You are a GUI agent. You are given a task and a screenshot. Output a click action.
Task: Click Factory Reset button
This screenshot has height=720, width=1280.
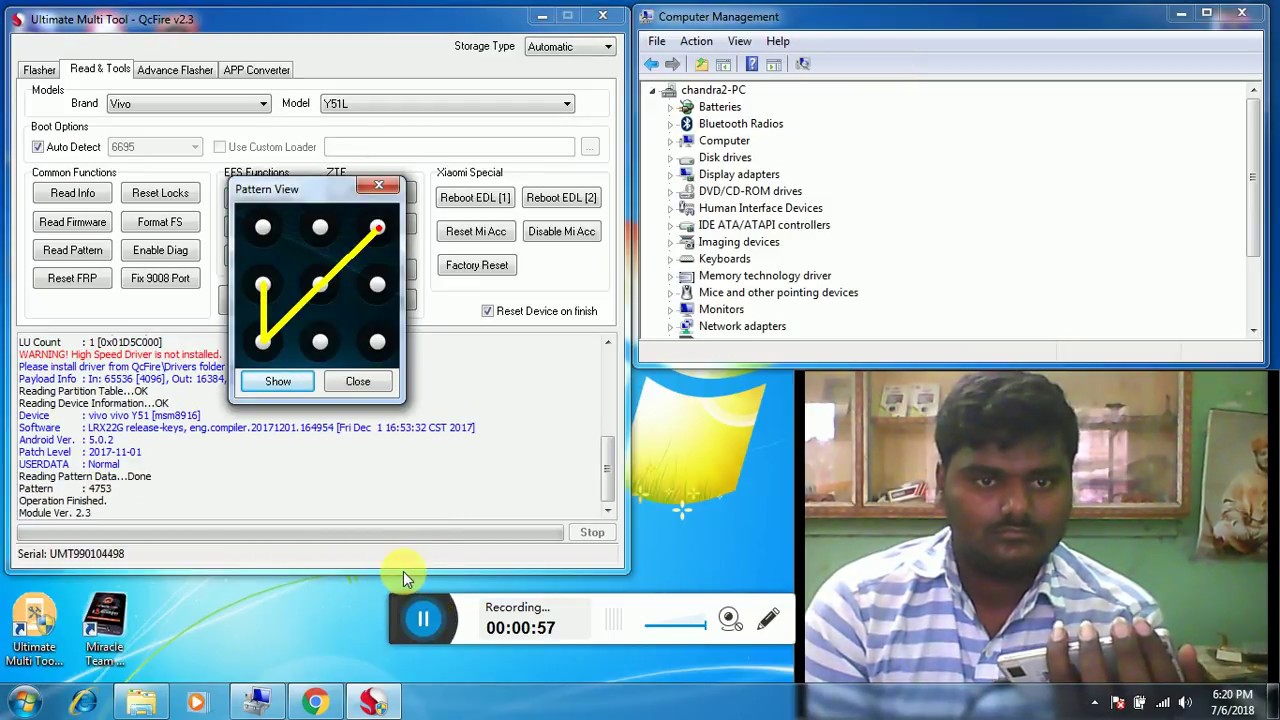(x=477, y=265)
